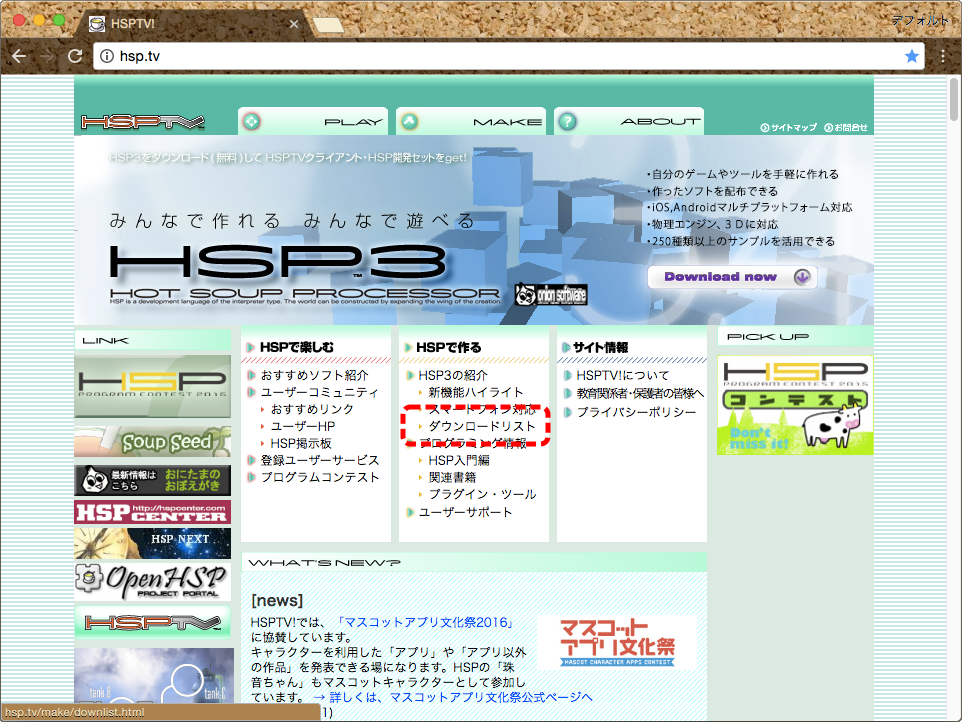
Task: Open プラグイン・ツール sub-link
Action: [x=482, y=494]
